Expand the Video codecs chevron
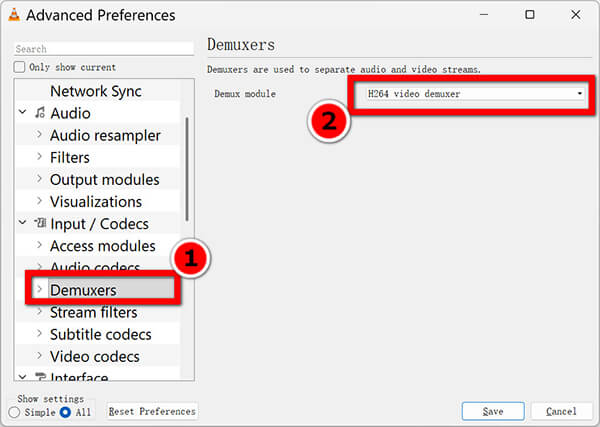Image resolution: width=600 pixels, height=427 pixels. point(39,356)
